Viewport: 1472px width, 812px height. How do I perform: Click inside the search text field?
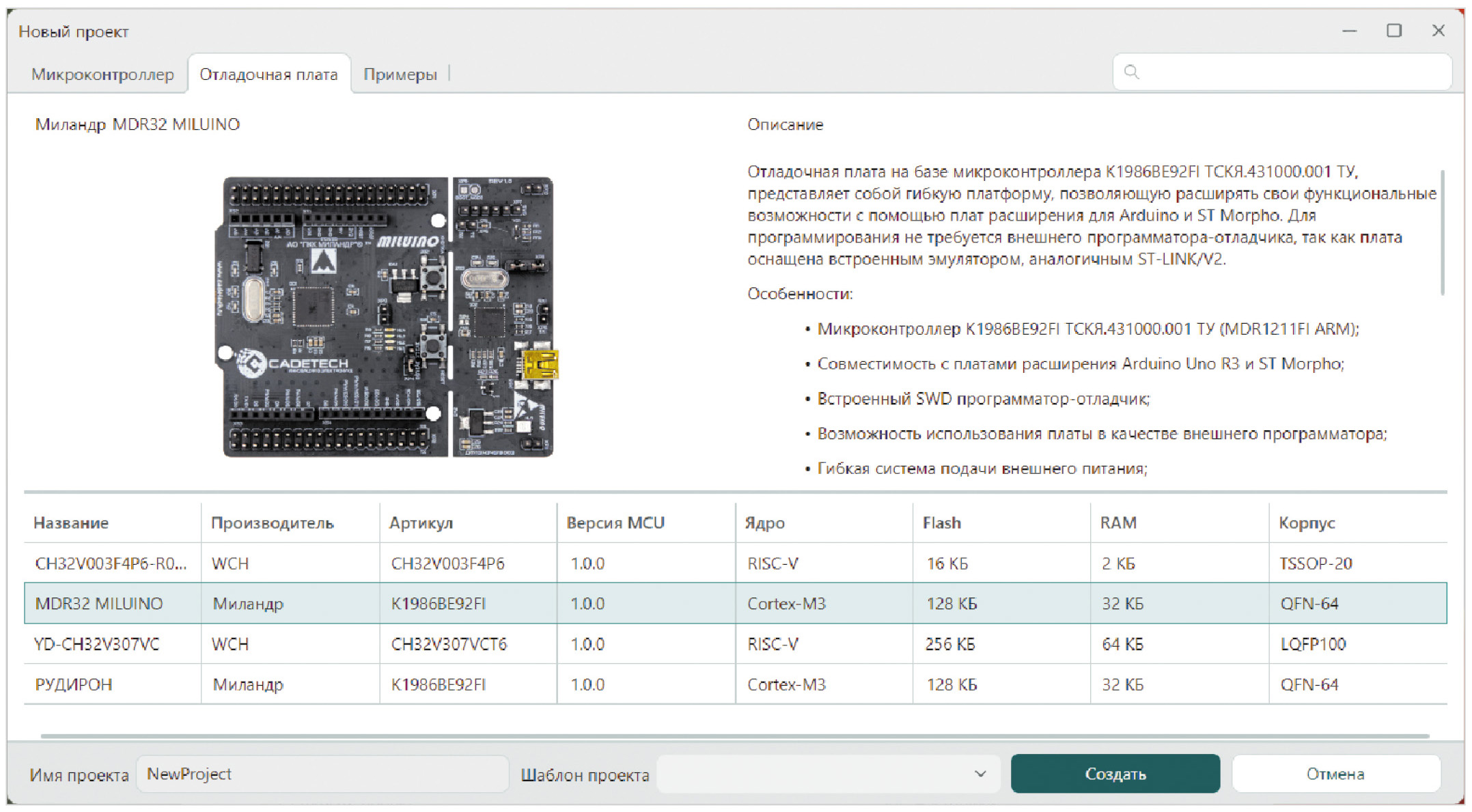click(1291, 72)
